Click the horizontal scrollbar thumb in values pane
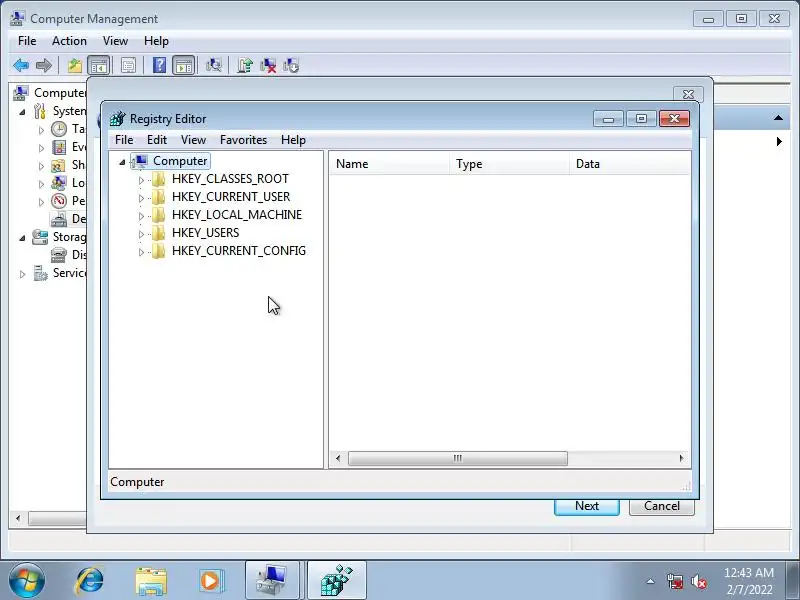This screenshot has width=800, height=600. 458,458
